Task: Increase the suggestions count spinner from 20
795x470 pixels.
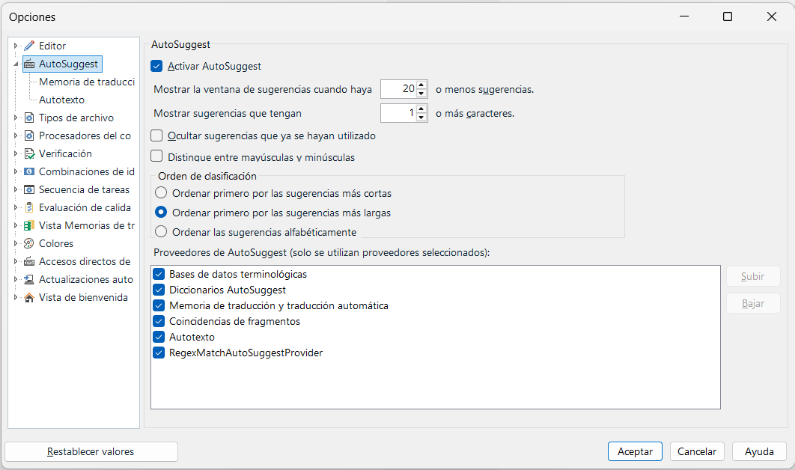Action: click(421, 85)
